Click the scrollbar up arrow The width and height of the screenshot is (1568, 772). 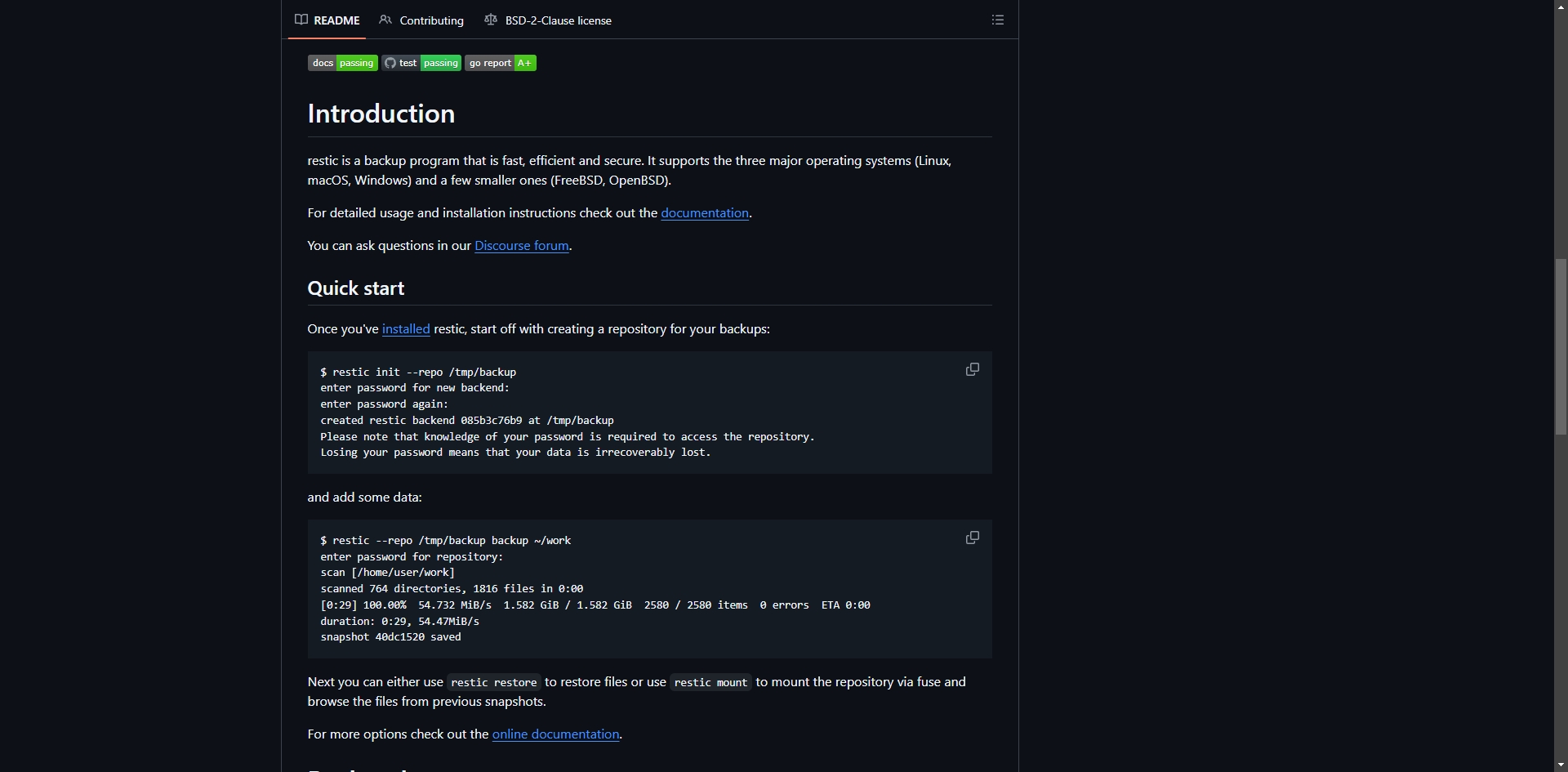pos(1561,7)
